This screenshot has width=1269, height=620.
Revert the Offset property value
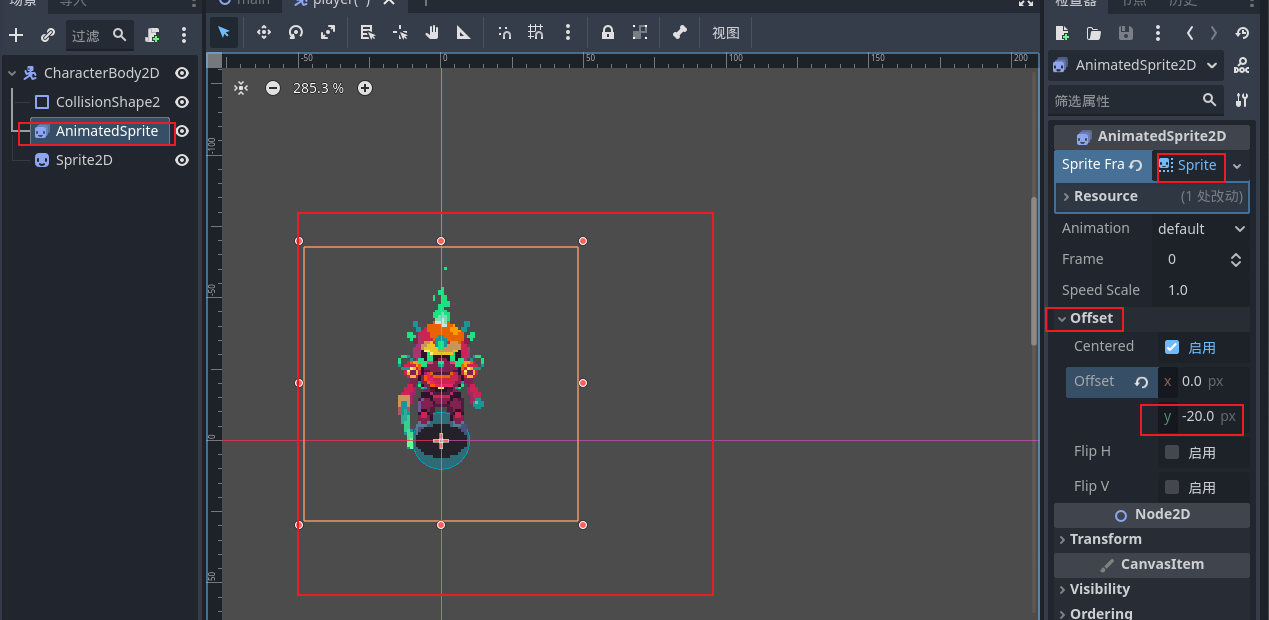tap(1141, 382)
